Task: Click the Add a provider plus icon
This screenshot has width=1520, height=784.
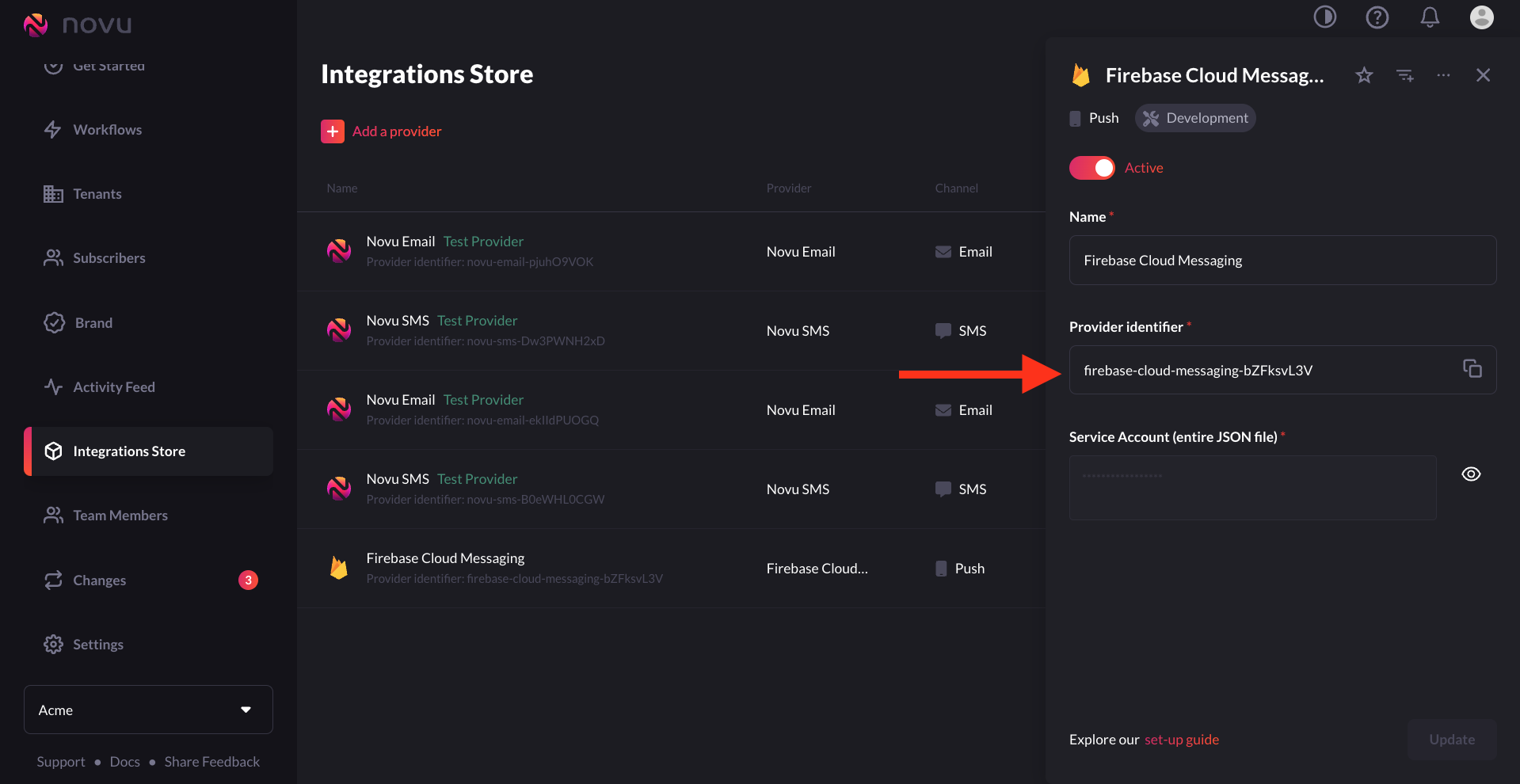Action: point(333,131)
